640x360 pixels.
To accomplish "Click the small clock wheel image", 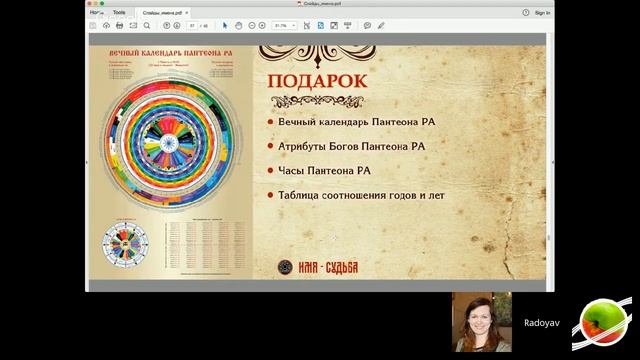I will [125, 244].
